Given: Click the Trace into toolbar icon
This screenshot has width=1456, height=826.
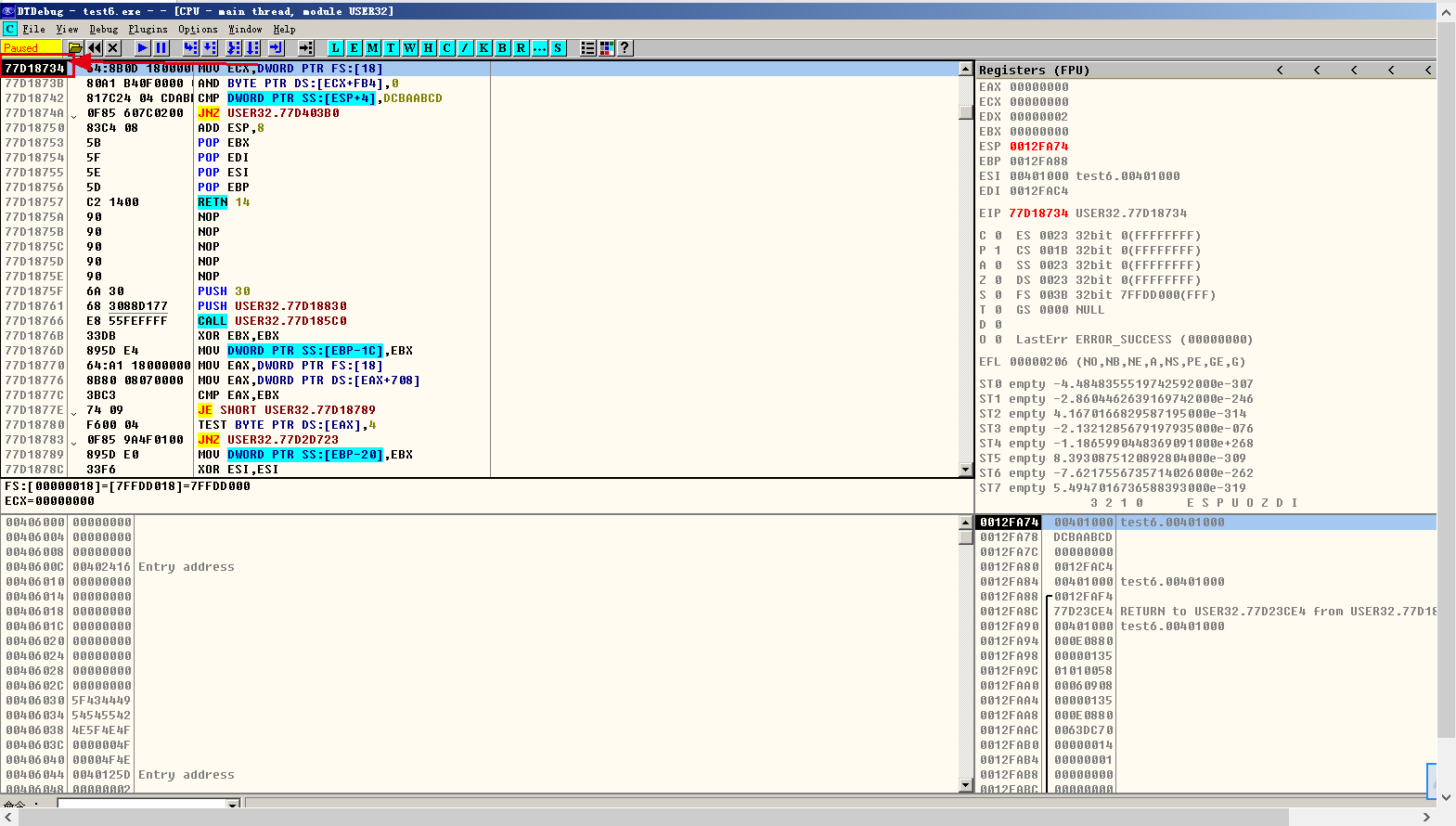Looking at the screenshot, I should (233, 48).
